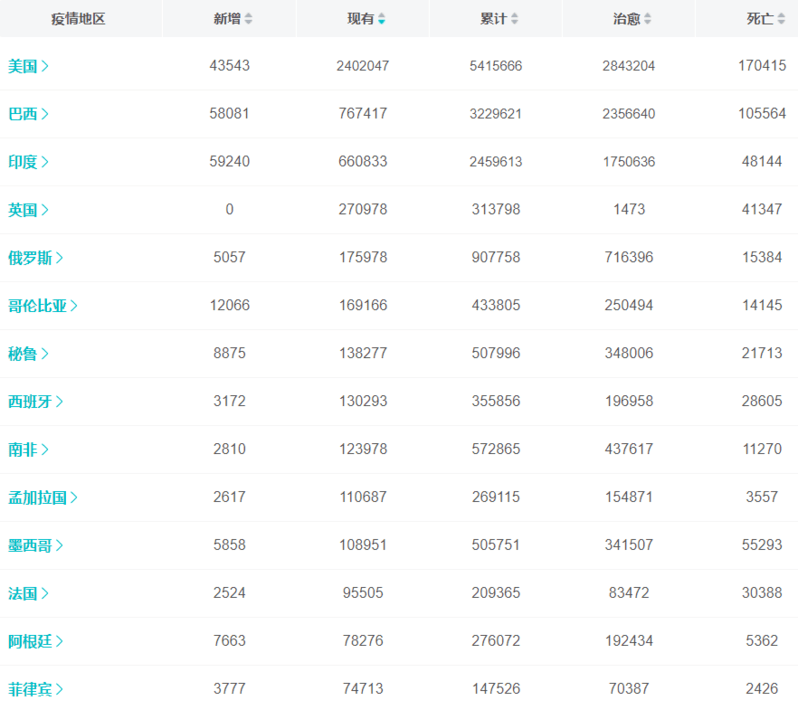Viewport: 798px width, 710px height.
Task: Select 巴西 existing value 767417
Action: 363,113
